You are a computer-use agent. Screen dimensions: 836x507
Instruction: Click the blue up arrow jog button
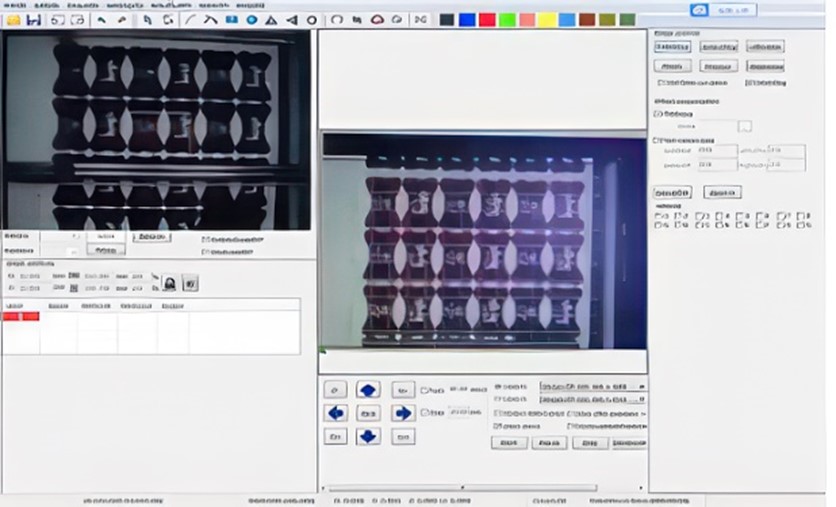click(x=368, y=389)
